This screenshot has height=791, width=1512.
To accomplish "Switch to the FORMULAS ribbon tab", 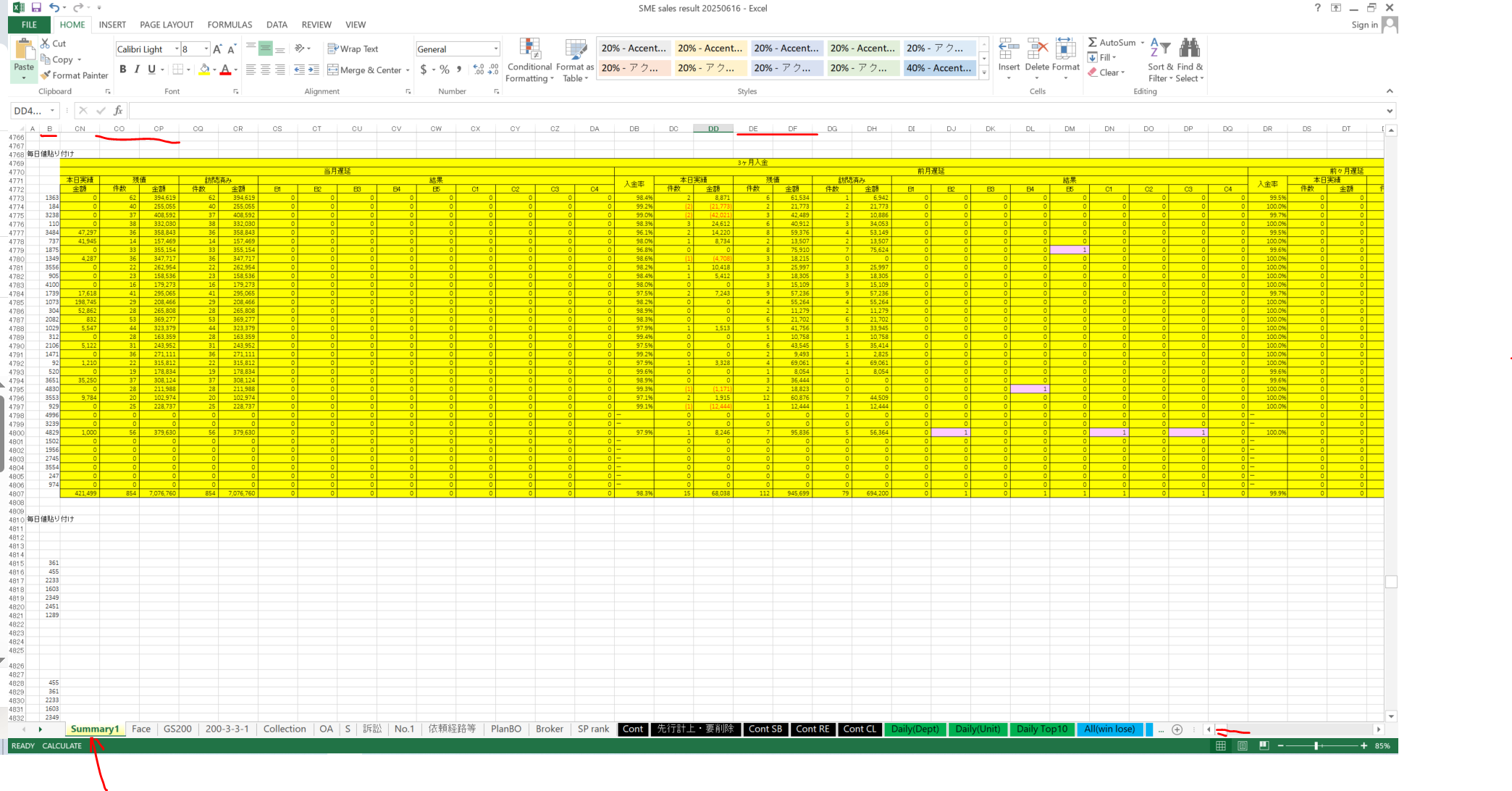I will (230, 25).
